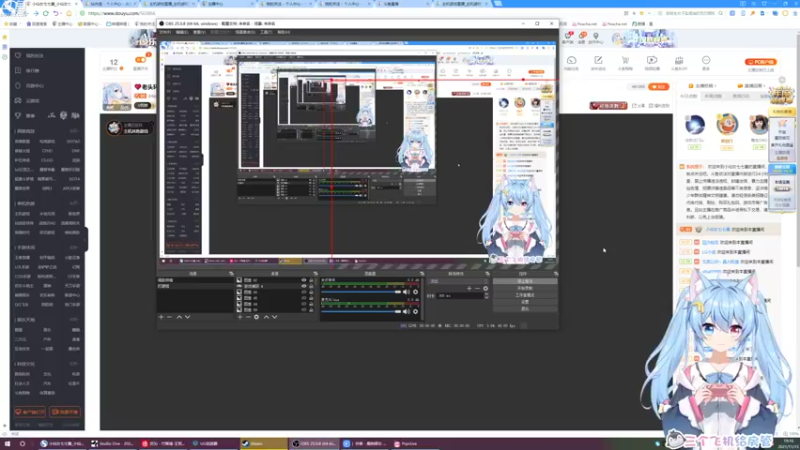
Task: Add a new source in OBS Sources panel
Action: [x=240, y=317]
